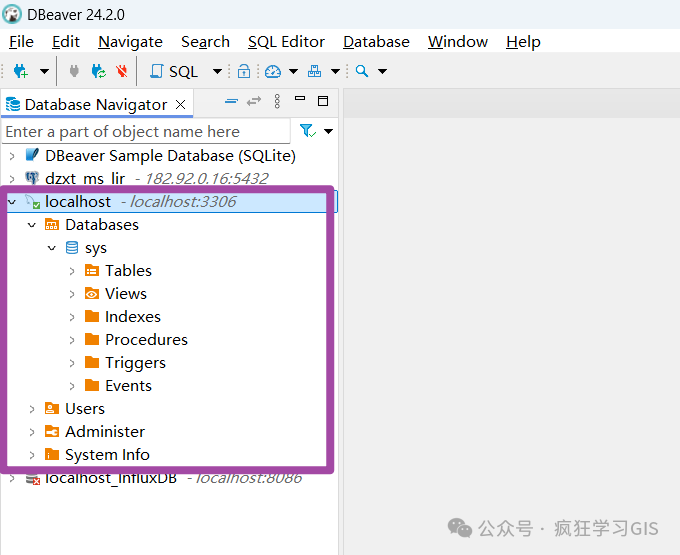Open the File menu
Screen dimensions: 680x555
click(21, 42)
